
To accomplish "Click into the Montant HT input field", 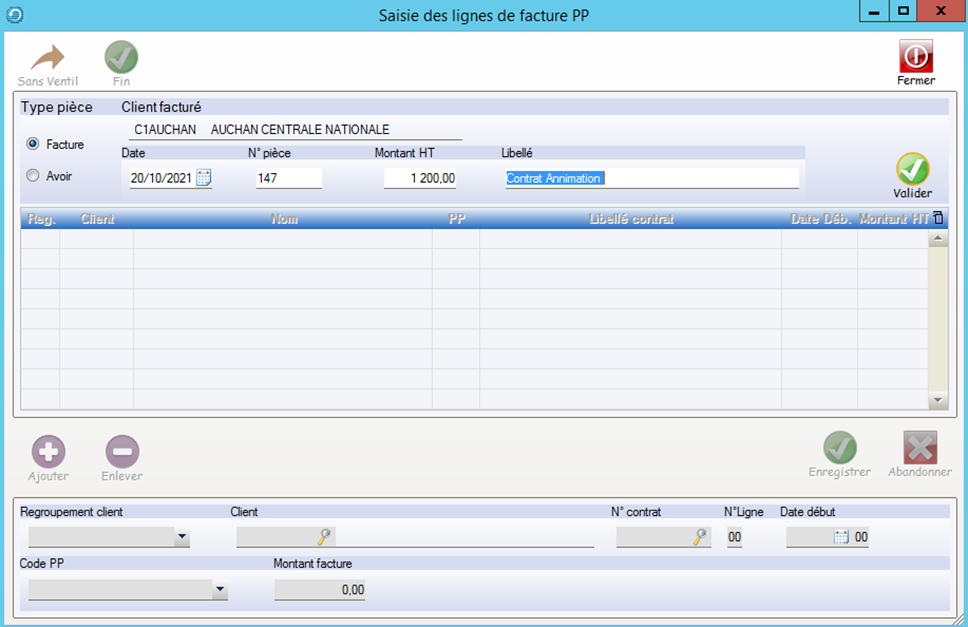I will click(420, 178).
